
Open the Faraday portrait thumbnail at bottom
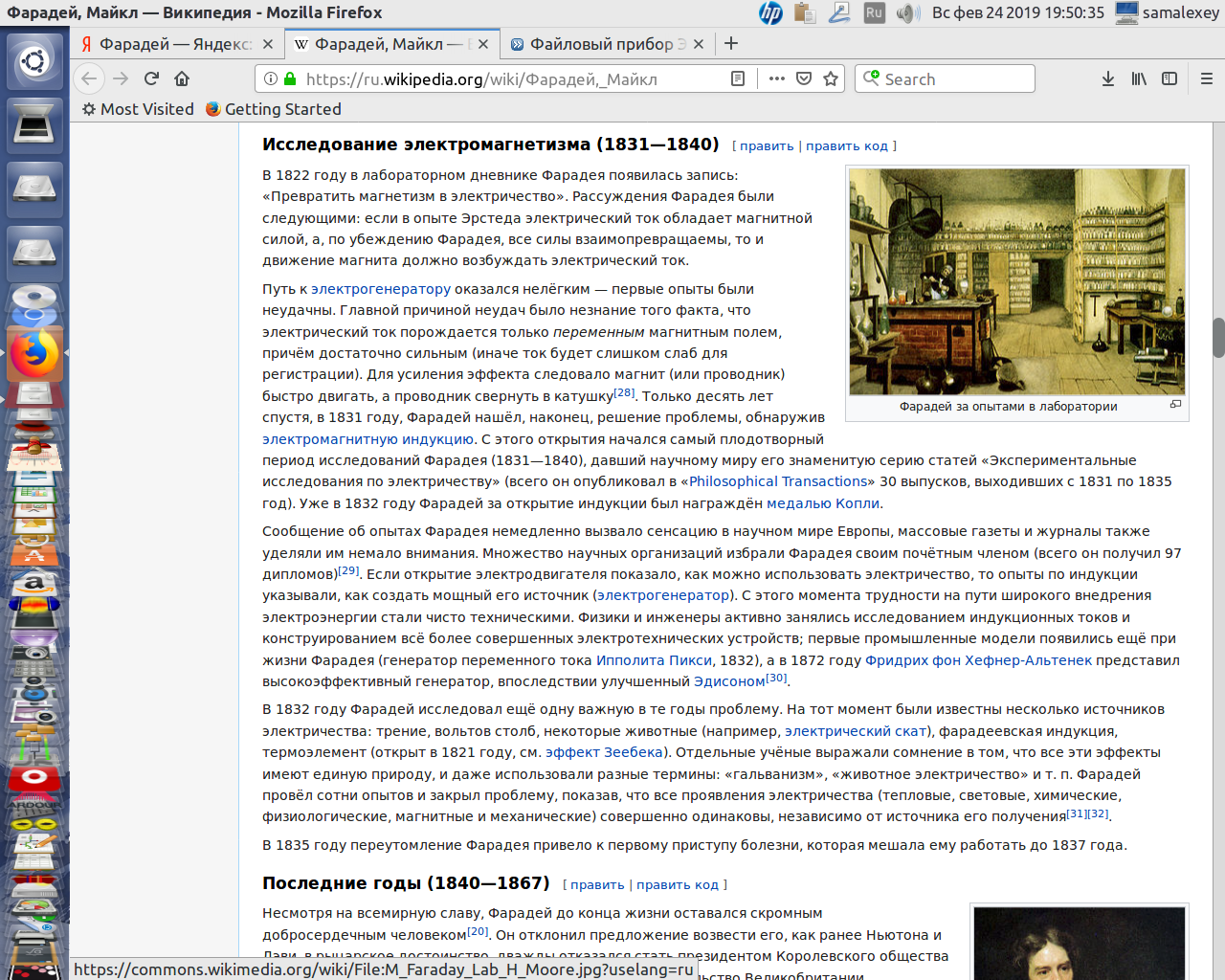tap(1080, 944)
